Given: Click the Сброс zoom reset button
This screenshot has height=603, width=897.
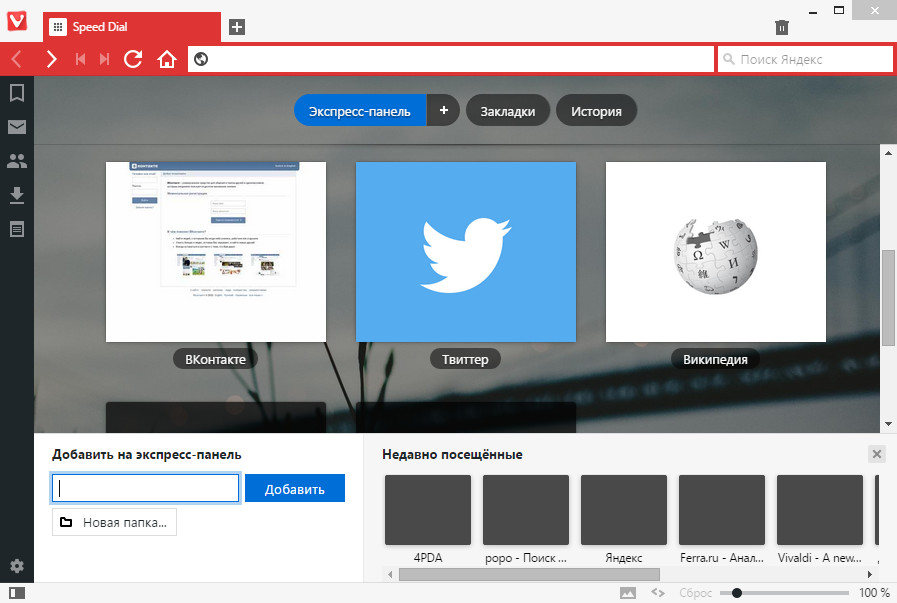Looking at the screenshot, I should [696, 593].
